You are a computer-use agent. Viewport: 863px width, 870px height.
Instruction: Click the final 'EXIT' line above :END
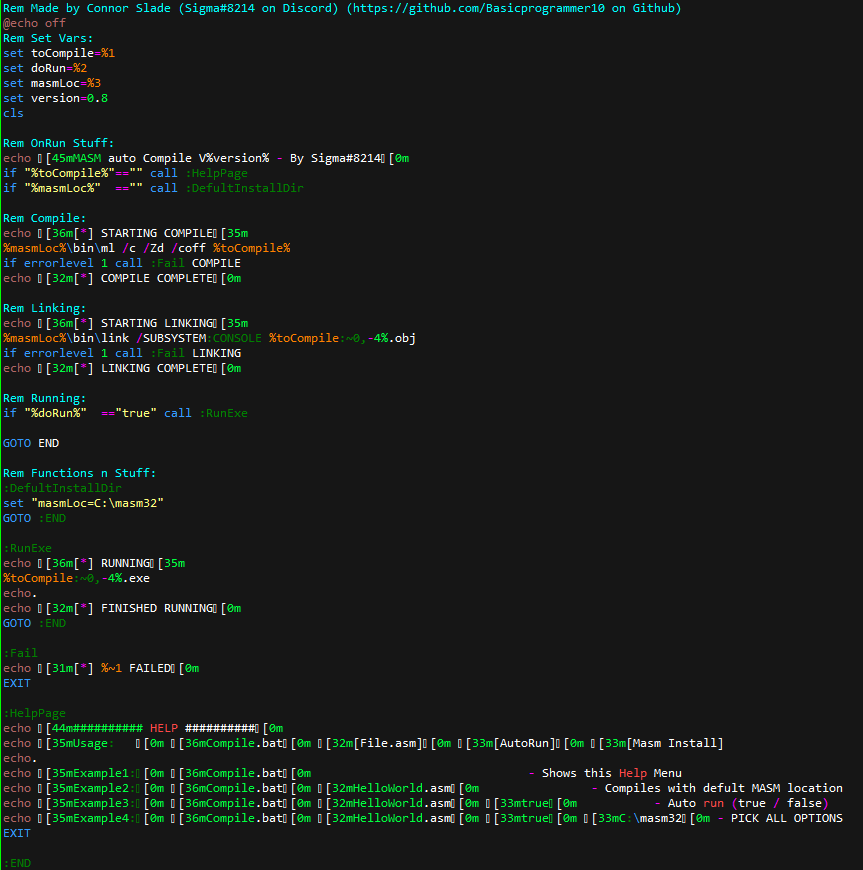click(x=17, y=832)
